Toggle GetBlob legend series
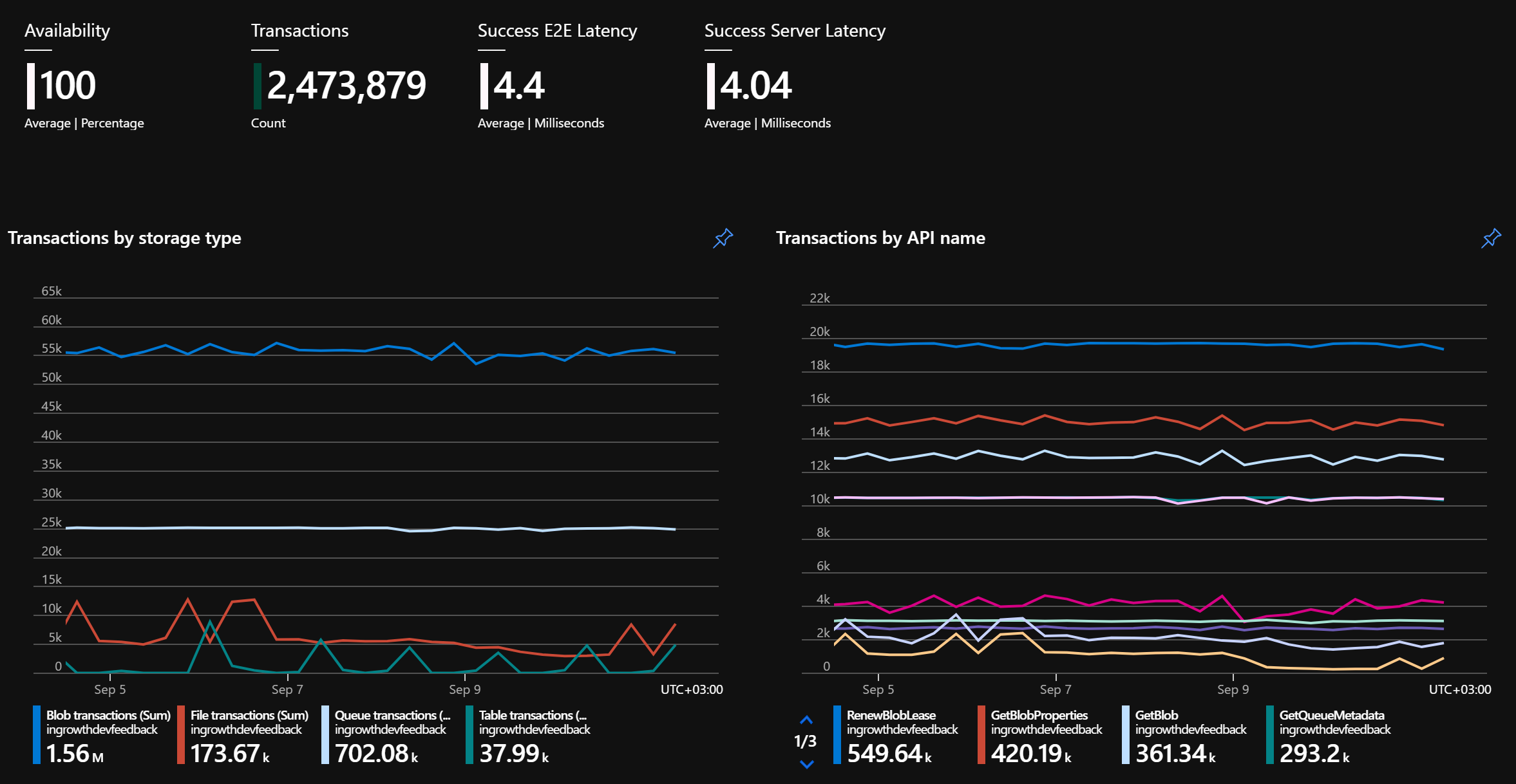The height and width of the screenshot is (784, 1516). click(1184, 734)
